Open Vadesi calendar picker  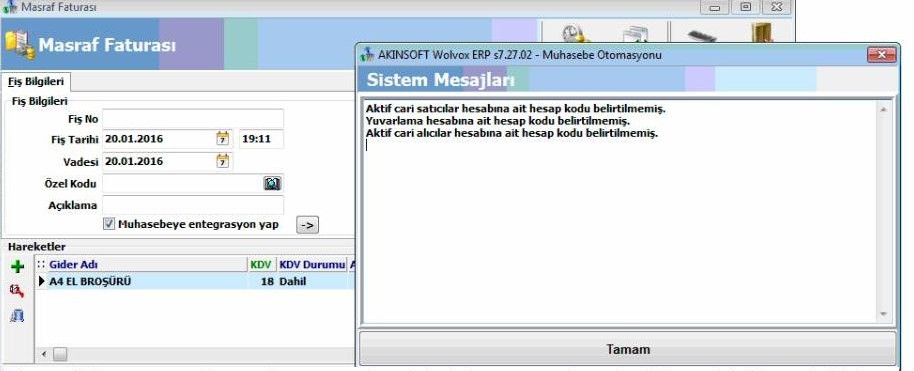[223, 161]
